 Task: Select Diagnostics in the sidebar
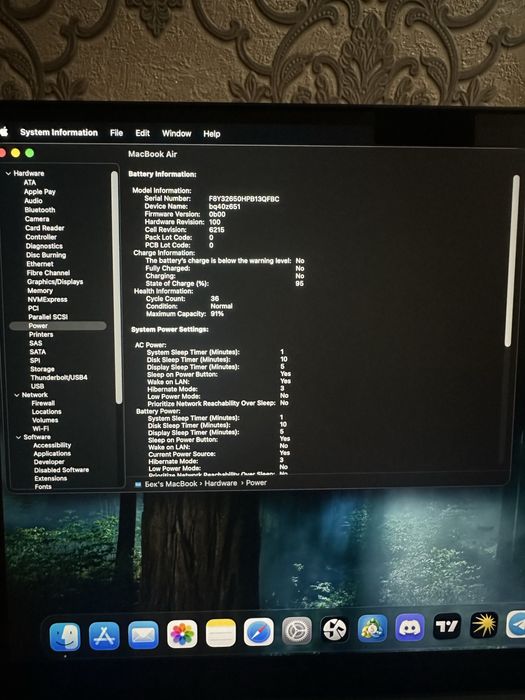click(x=44, y=246)
